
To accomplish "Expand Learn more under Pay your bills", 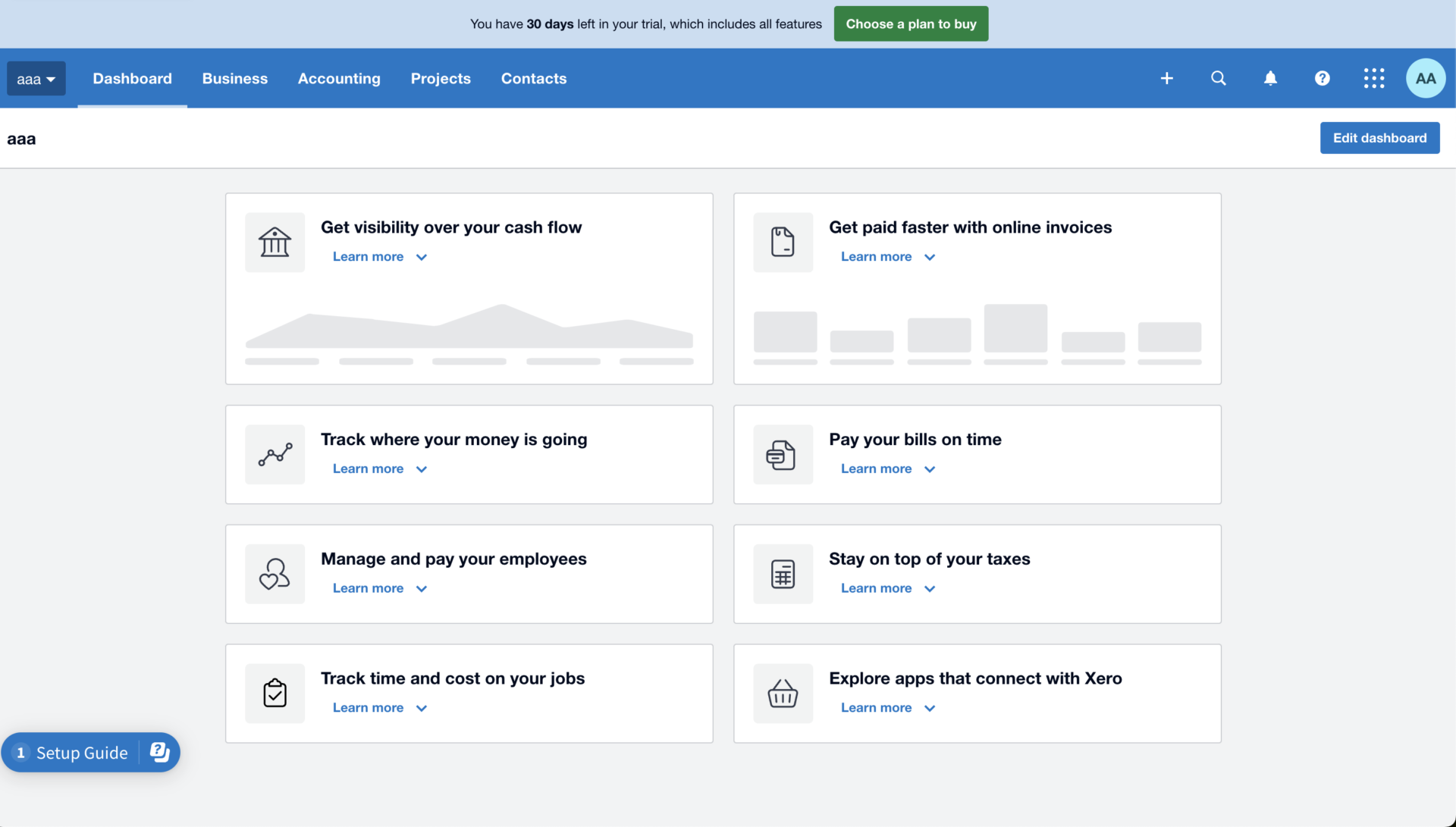I will (887, 469).
